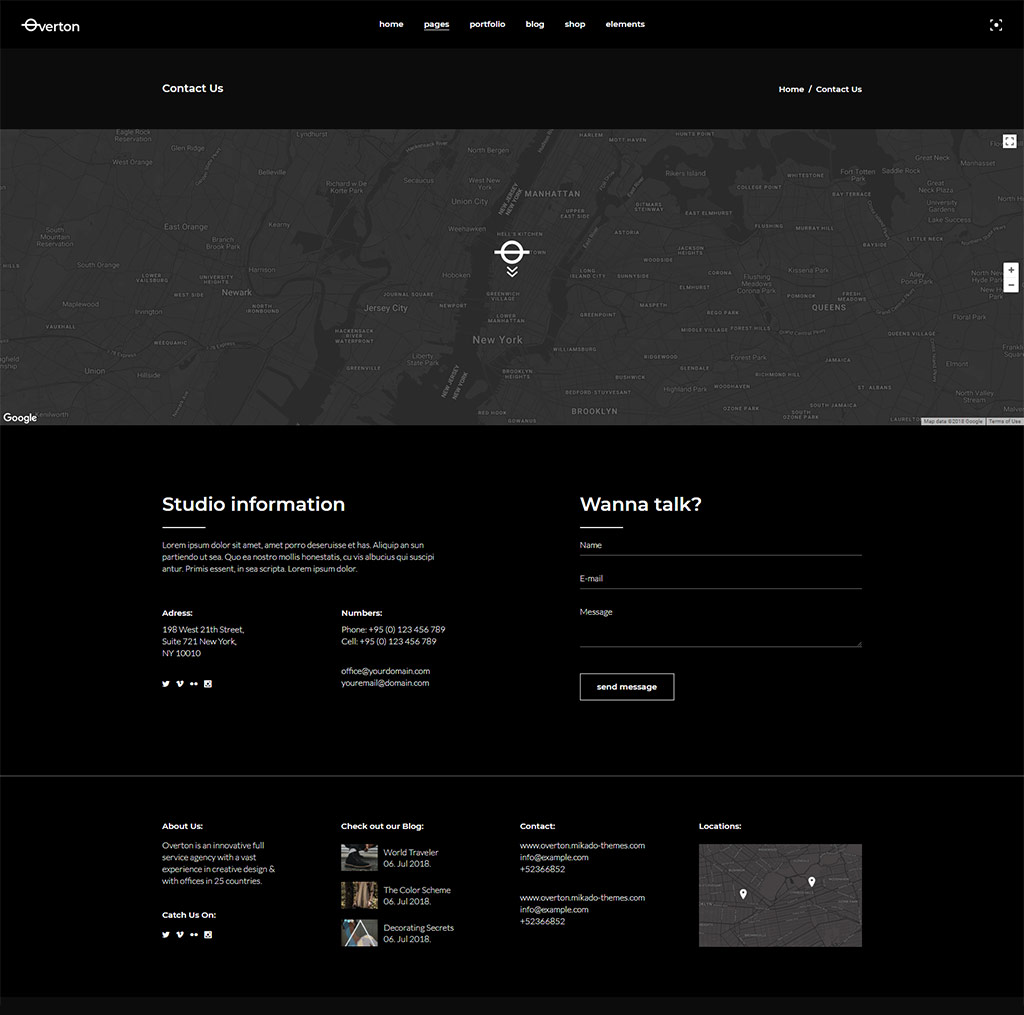Image resolution: width=1024 pixels, height=1015 pixels.
Task: Open Instagram icon under Catch Us On
Action: coord(208,935)
